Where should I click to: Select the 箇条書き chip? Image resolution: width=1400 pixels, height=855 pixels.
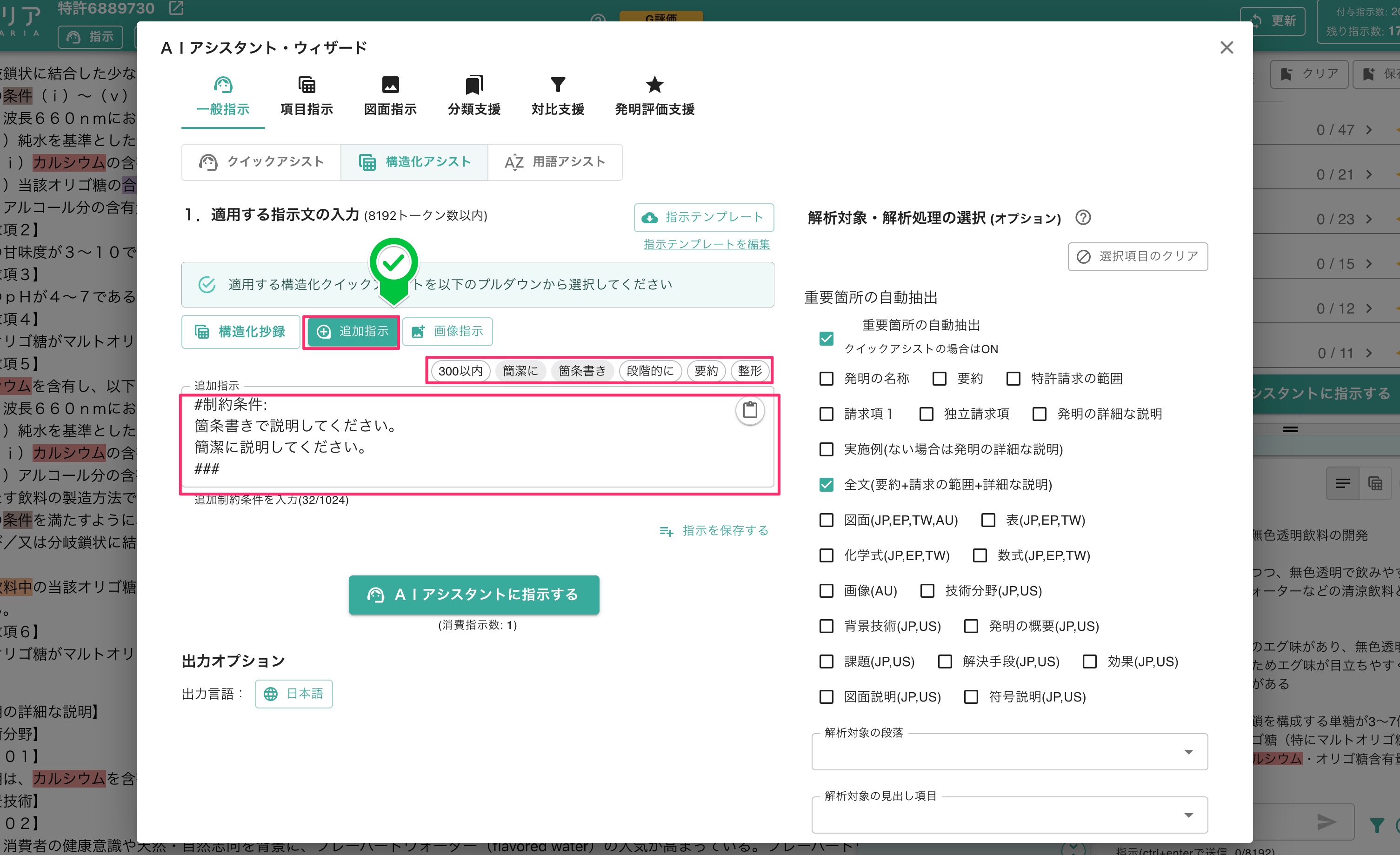pos(582,371)
